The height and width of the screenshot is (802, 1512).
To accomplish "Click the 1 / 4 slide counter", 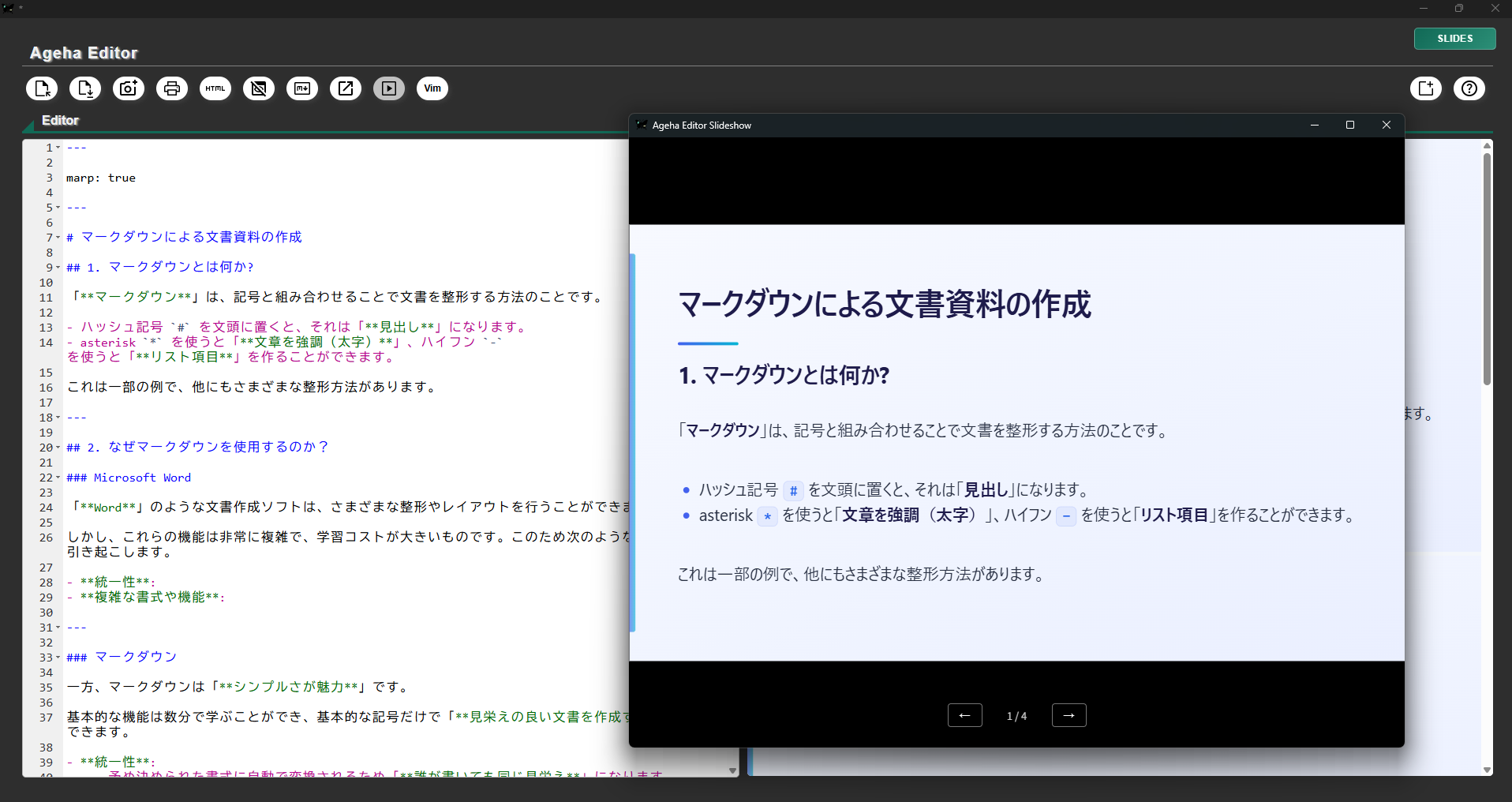I will [1017, 716].
